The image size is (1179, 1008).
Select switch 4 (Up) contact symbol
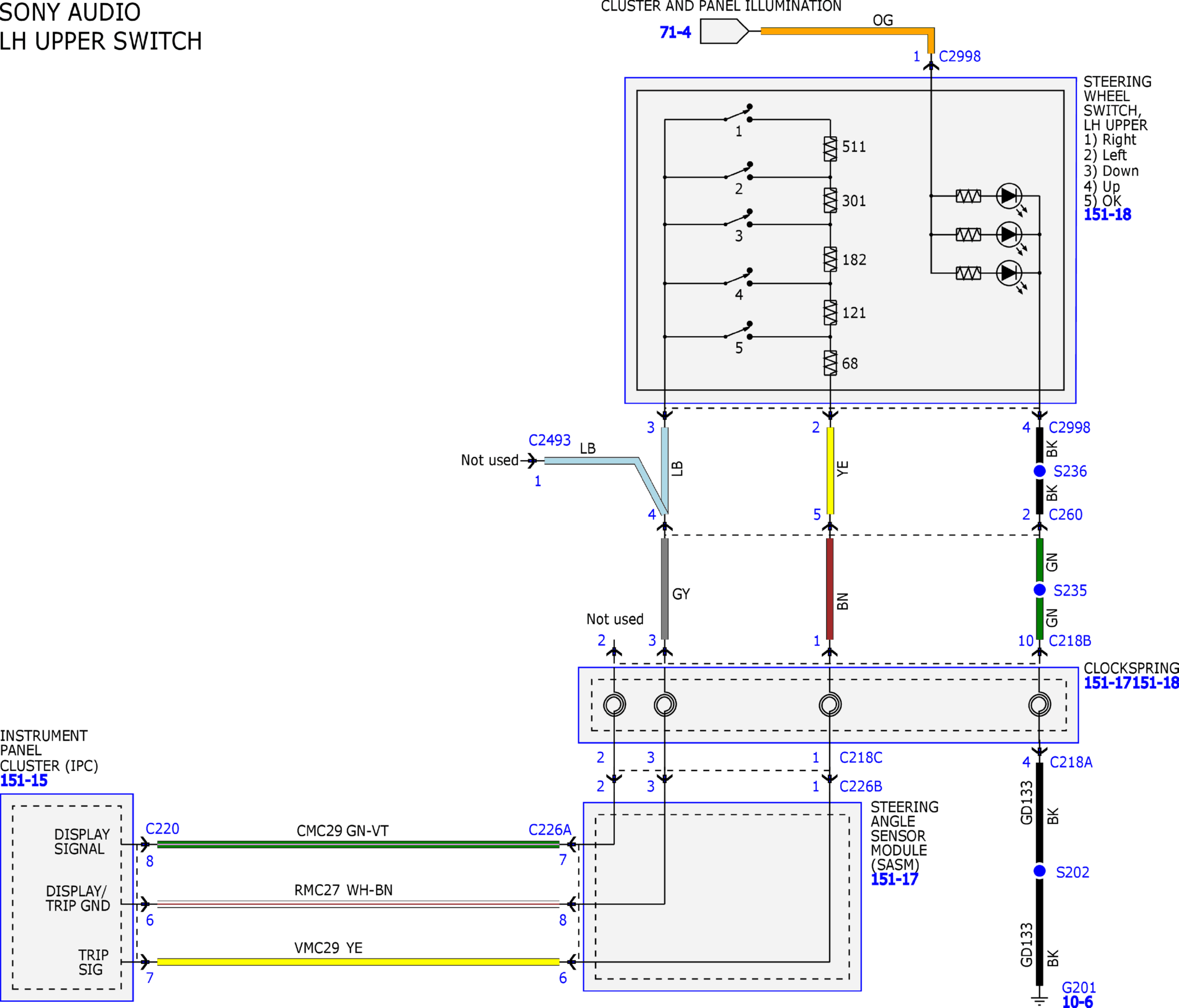point(738,277)
